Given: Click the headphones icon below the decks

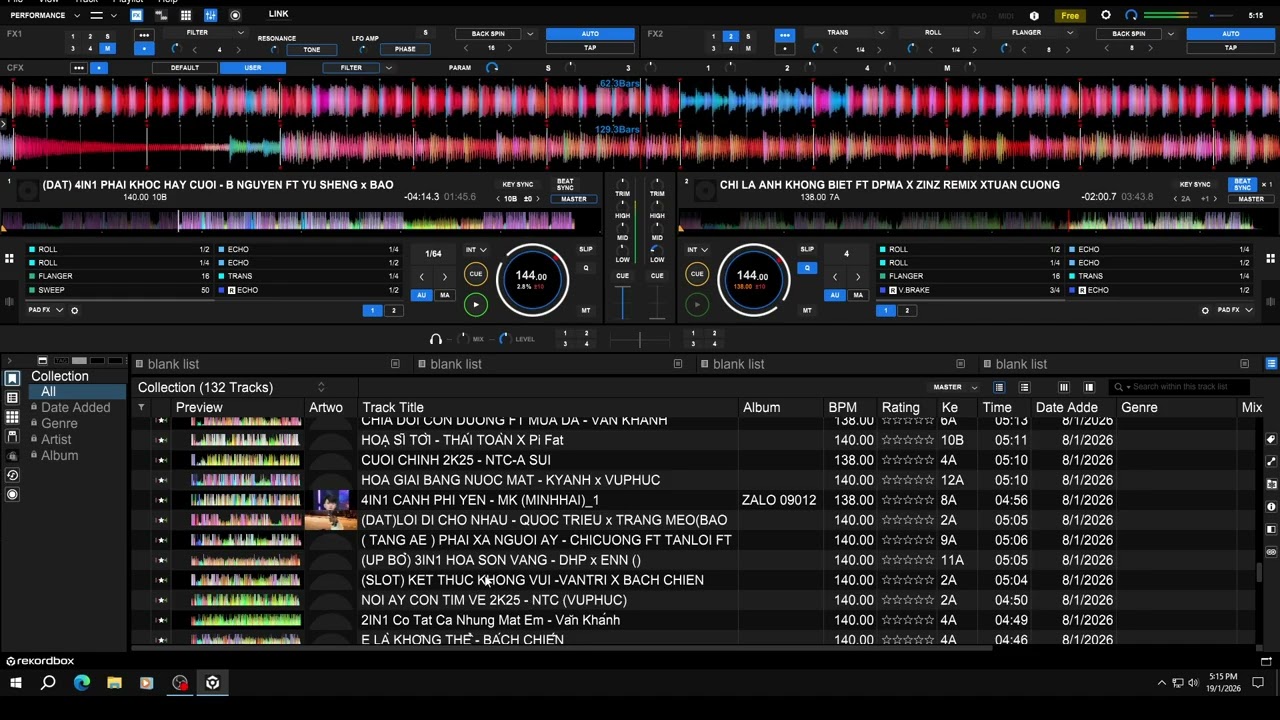Looking at the screenshot, I should (435, 339).
